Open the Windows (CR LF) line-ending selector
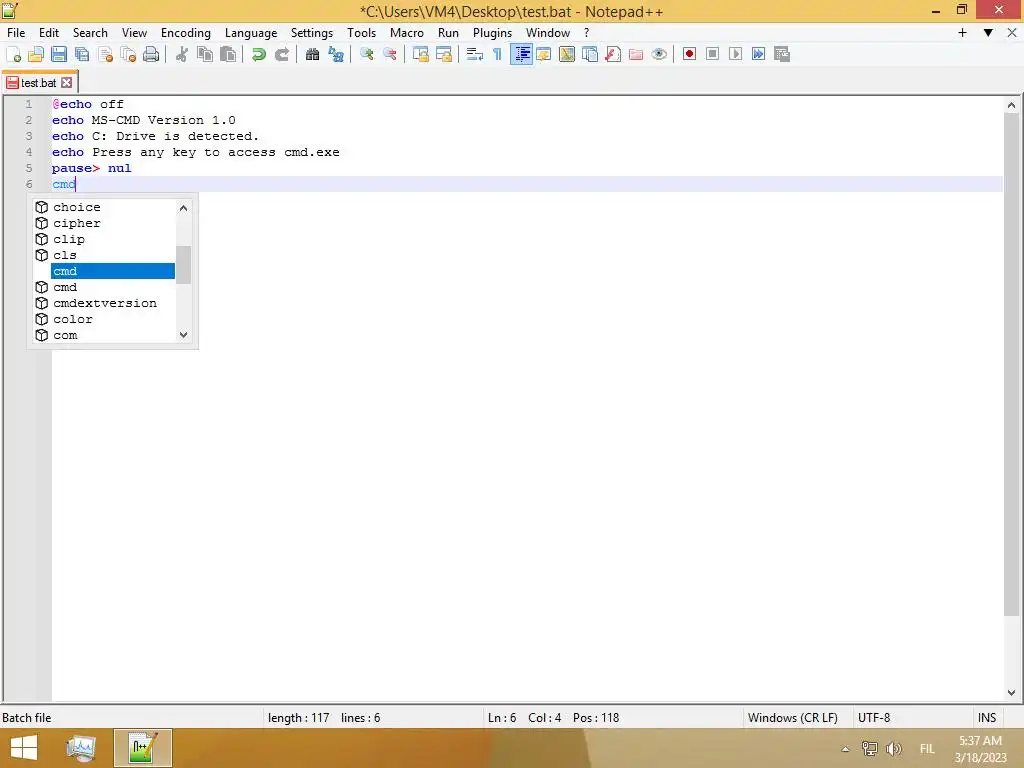This screenshot has height=768, width=1024. coord(792,717)
